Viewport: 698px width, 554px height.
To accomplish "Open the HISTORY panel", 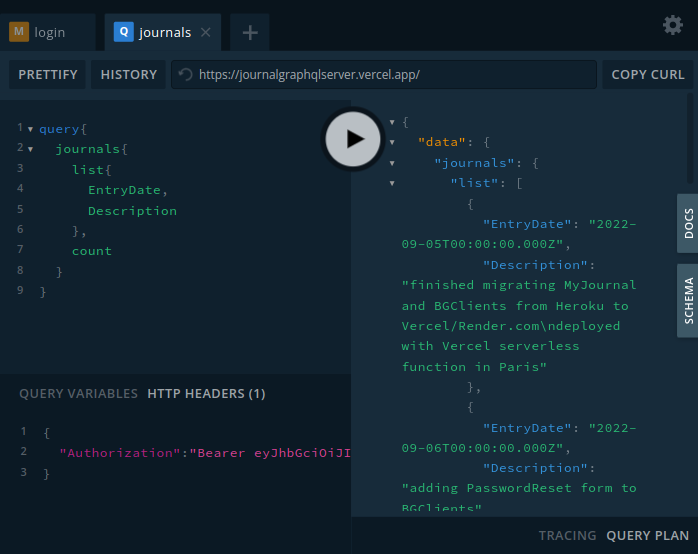I will (x=129, y=74).
